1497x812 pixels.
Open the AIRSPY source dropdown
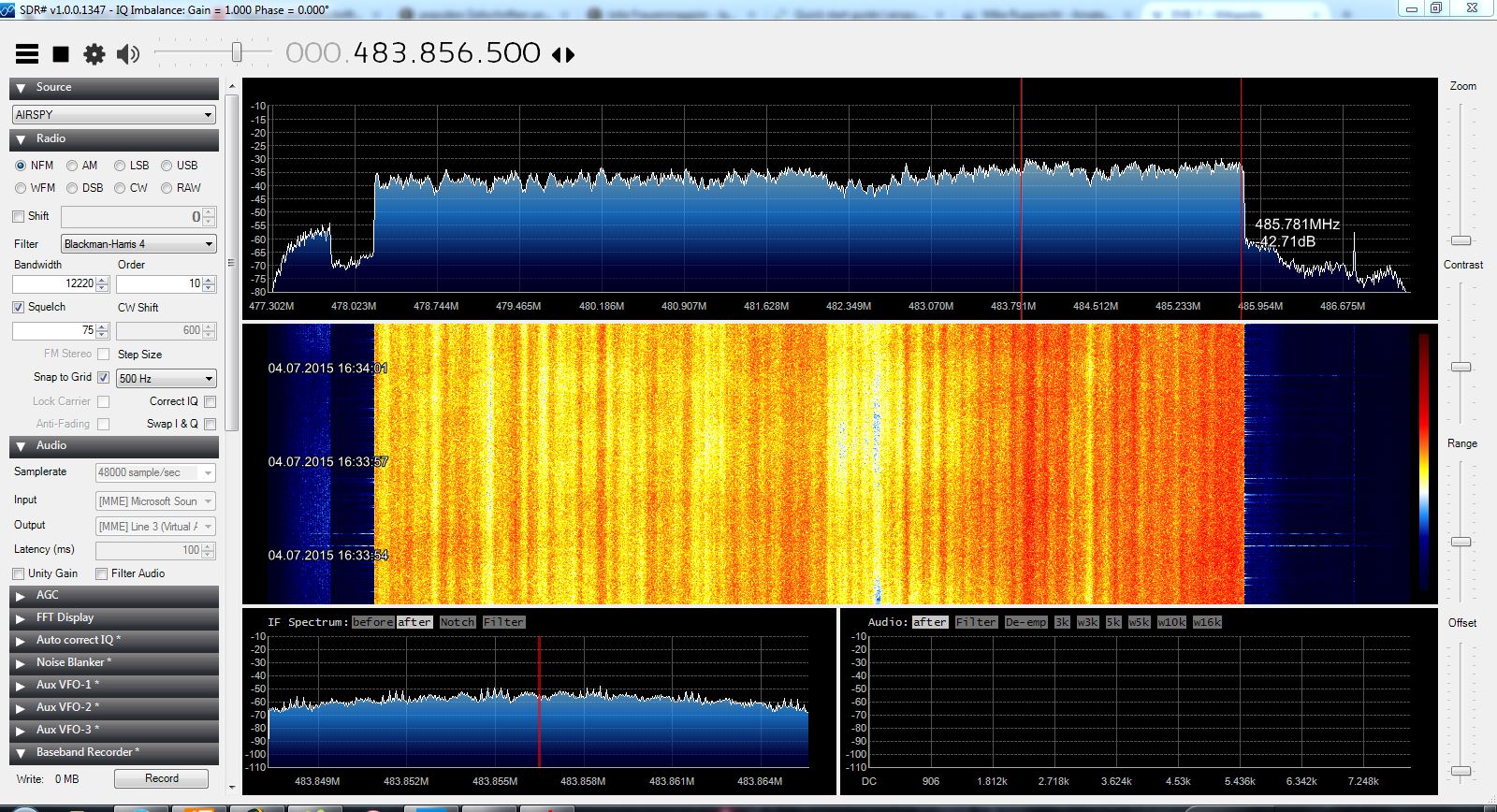point(114,115)
